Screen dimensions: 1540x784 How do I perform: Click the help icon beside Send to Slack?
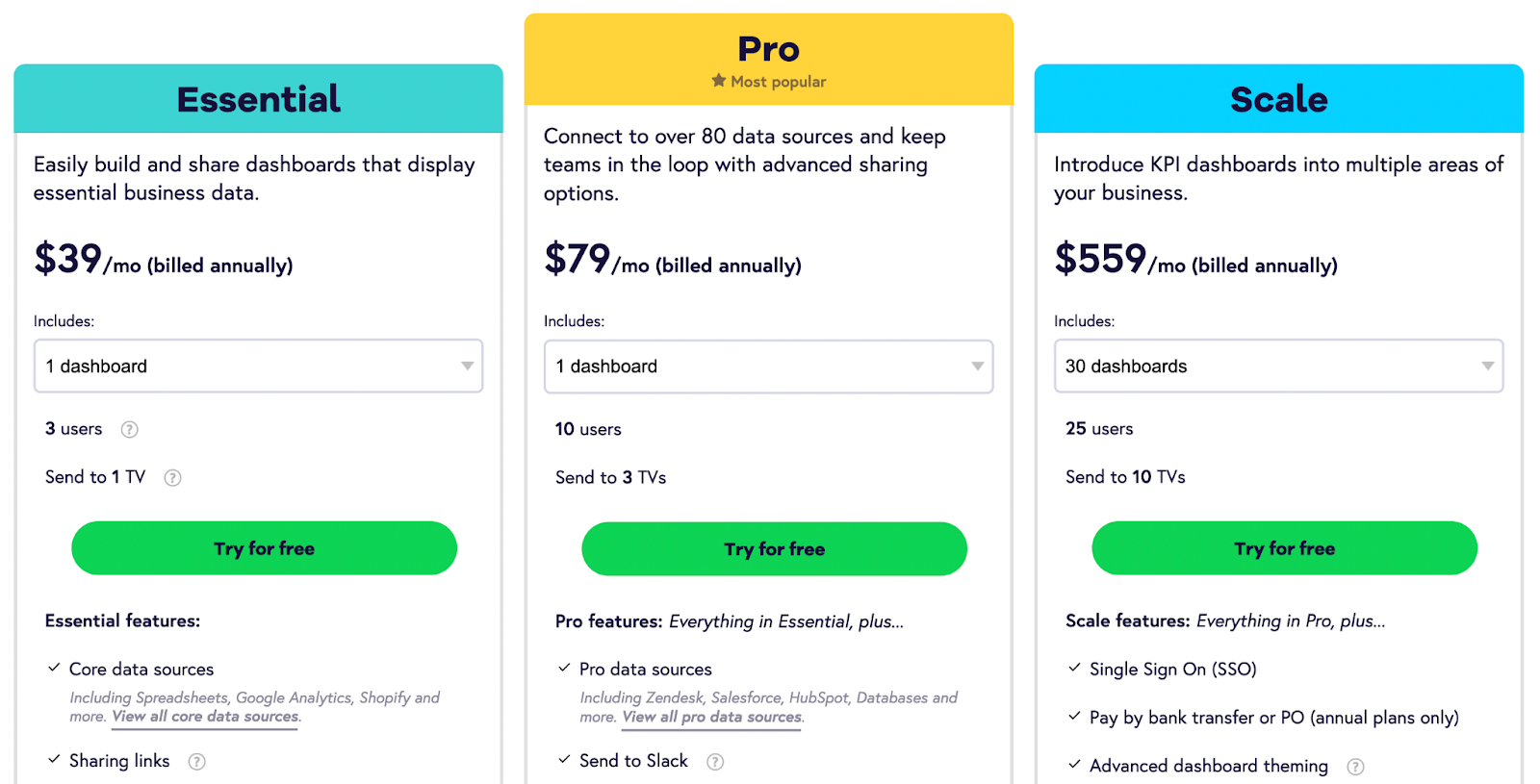pyautogui.click(x=714, y=760)
